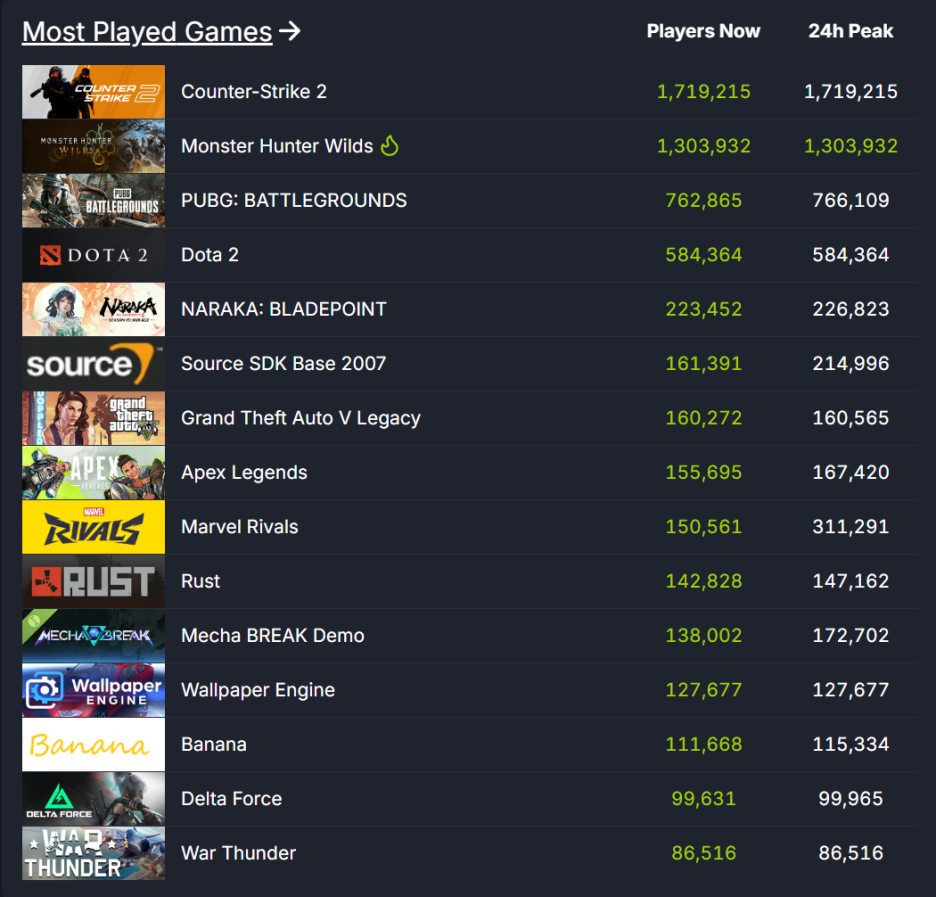This screenshot has width=936, height=897.
Task: Click Wallpaper Engine's green 127,677 players now
Action: [x=704, y=690]
